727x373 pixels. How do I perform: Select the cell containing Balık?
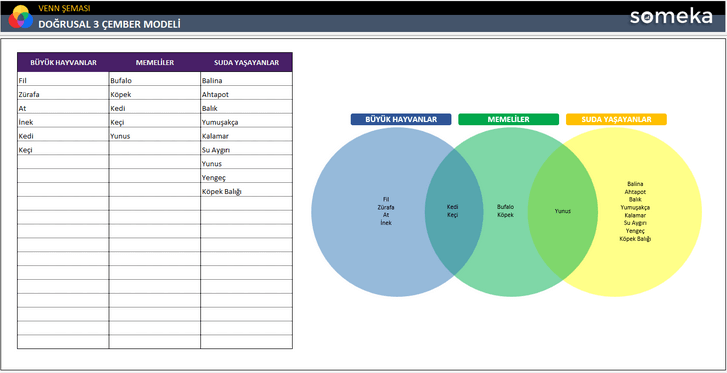tap(246, 107)
